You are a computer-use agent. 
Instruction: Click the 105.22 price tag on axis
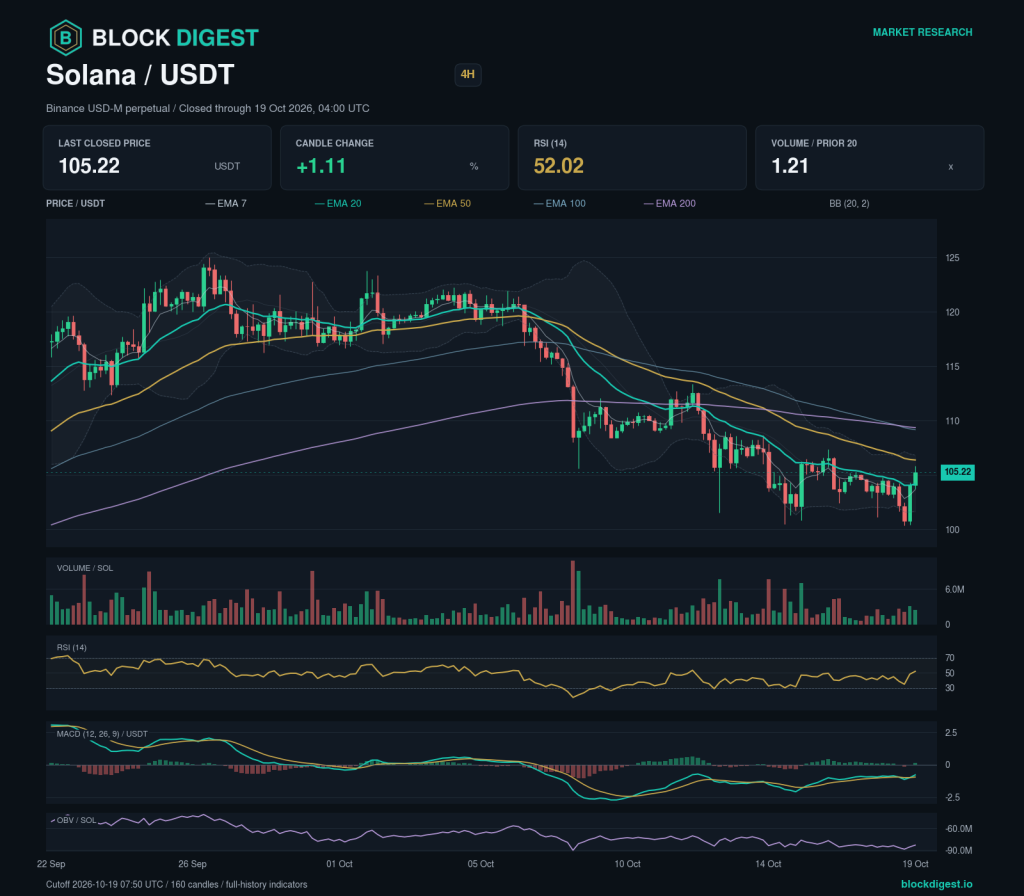(957, 472)
